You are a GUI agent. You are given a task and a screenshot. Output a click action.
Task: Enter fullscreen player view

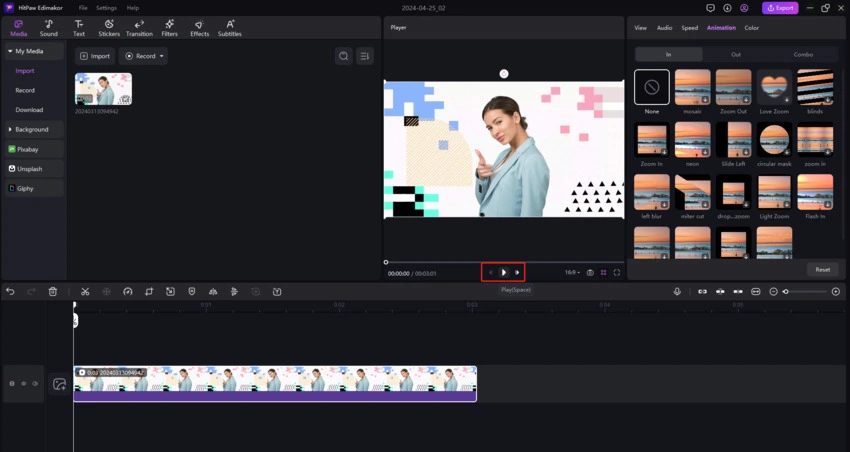click(617, 273)
